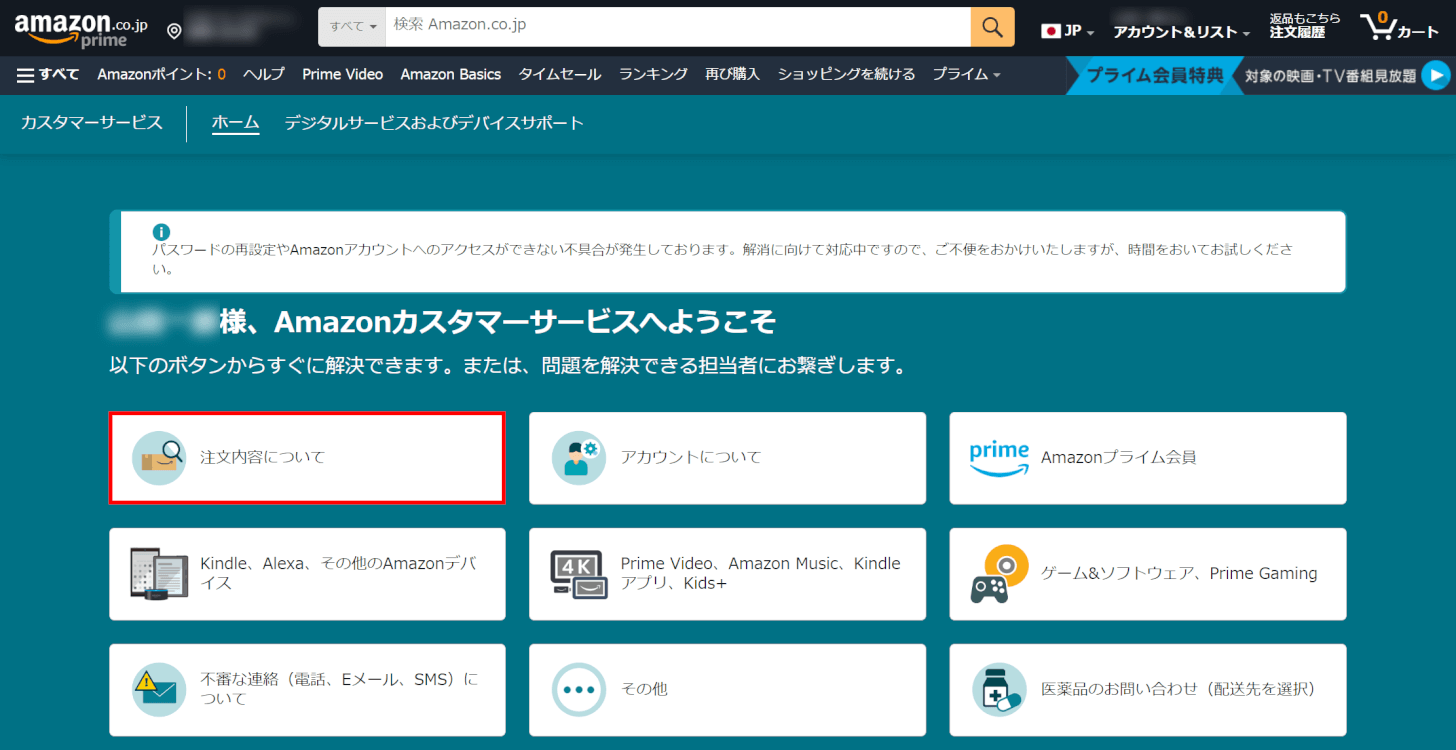This screenshot has width=1456, height=750.
Task: Open 再び購入 in the nav bar
Action: pyautogui.click(x=732, y=74)
